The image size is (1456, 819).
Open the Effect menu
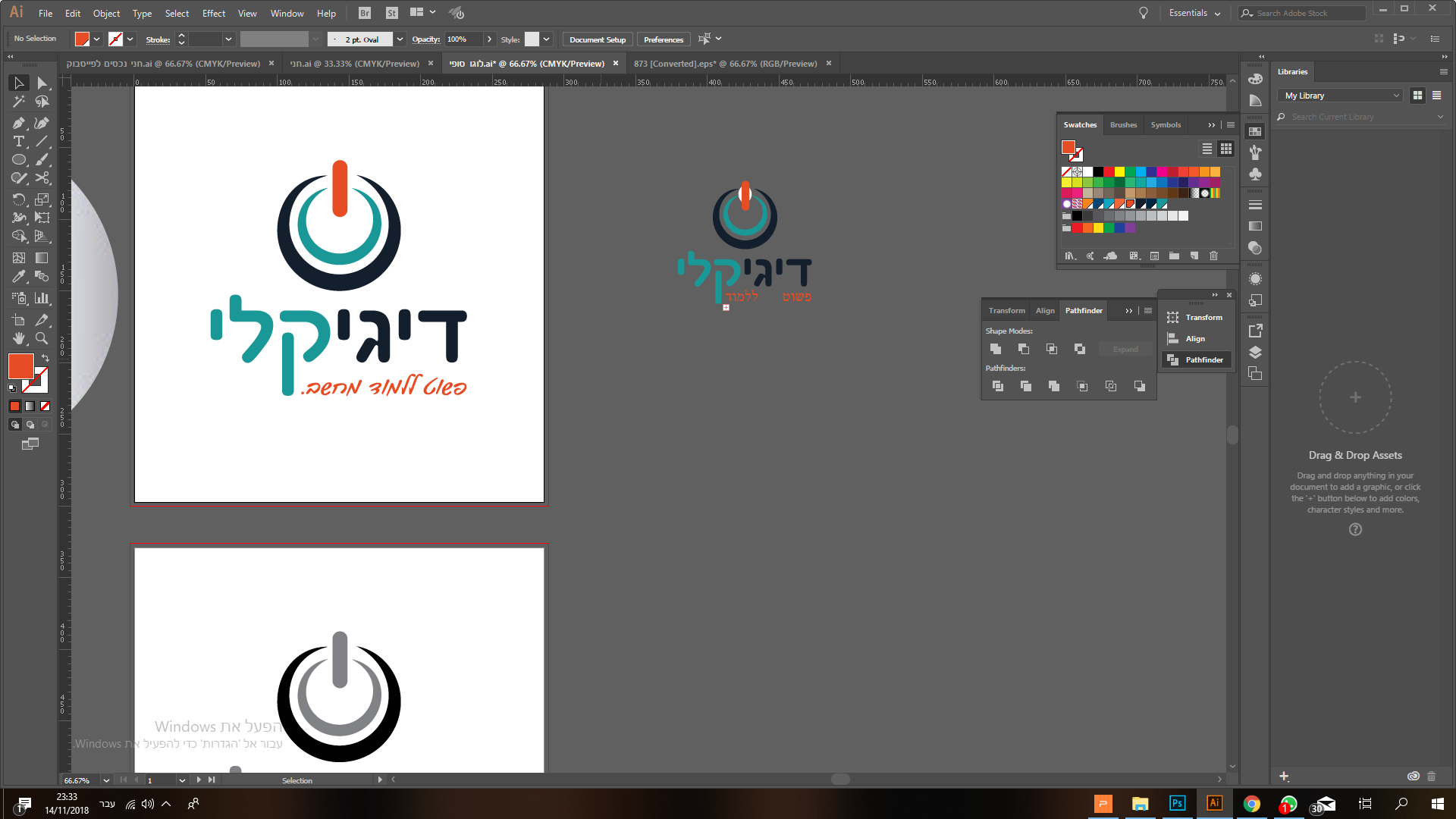213,13
